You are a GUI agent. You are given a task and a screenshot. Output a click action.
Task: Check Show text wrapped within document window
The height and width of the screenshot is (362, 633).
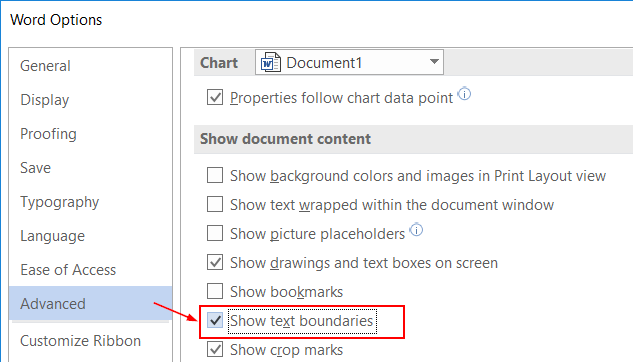215,204
